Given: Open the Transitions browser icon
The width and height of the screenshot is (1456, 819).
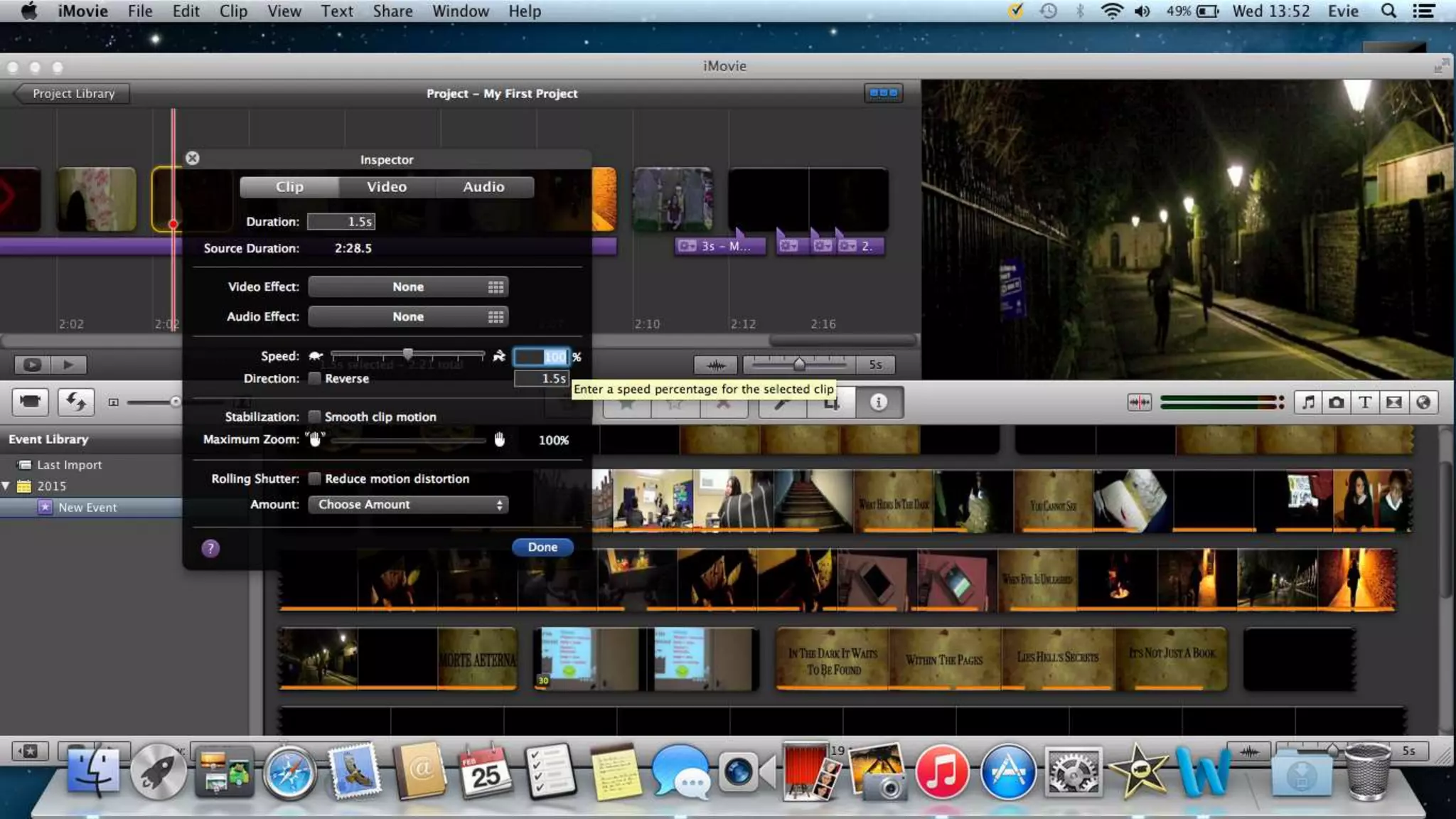Looking at the screenshot, I should (x=1394, y=402).
